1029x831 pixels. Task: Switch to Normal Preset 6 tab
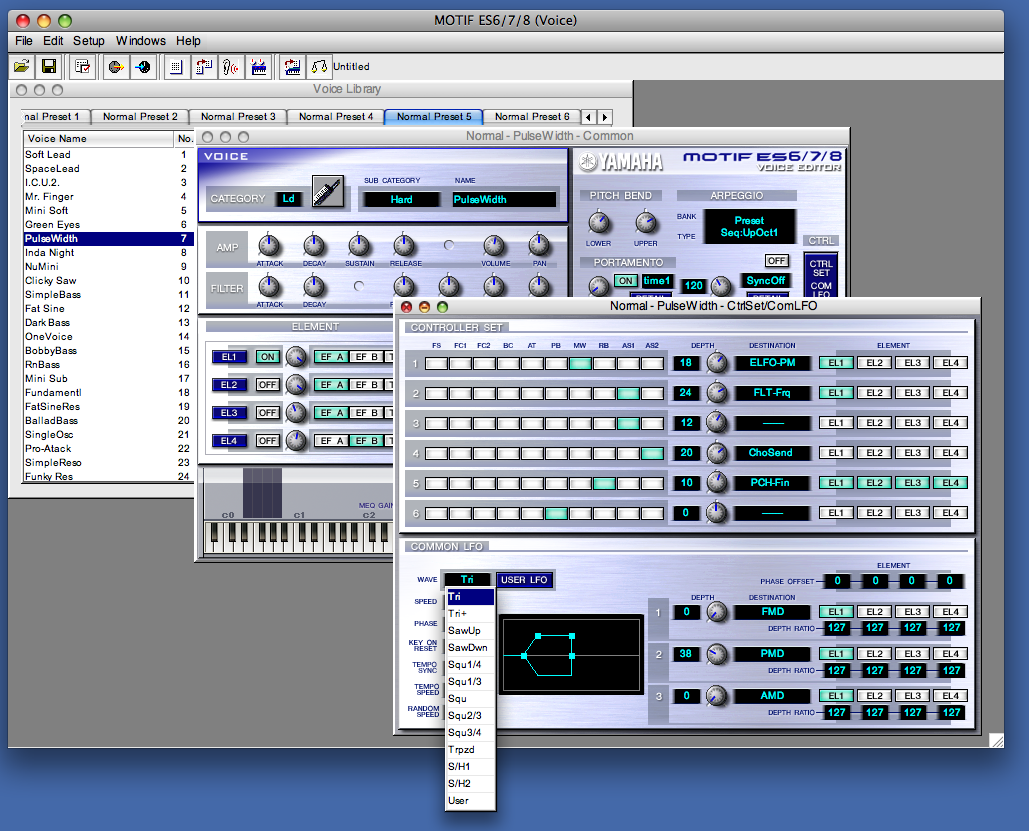tap(532, 117)
